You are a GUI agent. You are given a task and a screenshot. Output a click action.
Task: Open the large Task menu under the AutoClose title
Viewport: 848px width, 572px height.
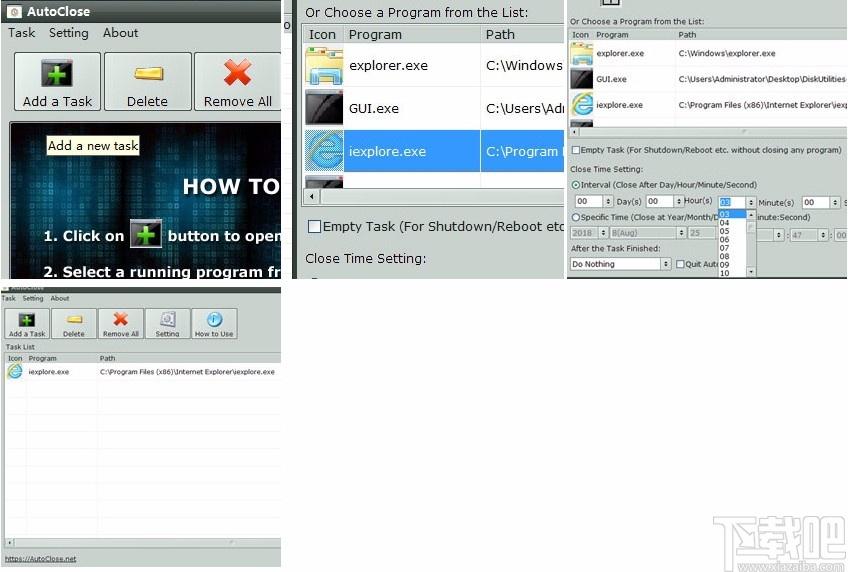click(22, 33)
